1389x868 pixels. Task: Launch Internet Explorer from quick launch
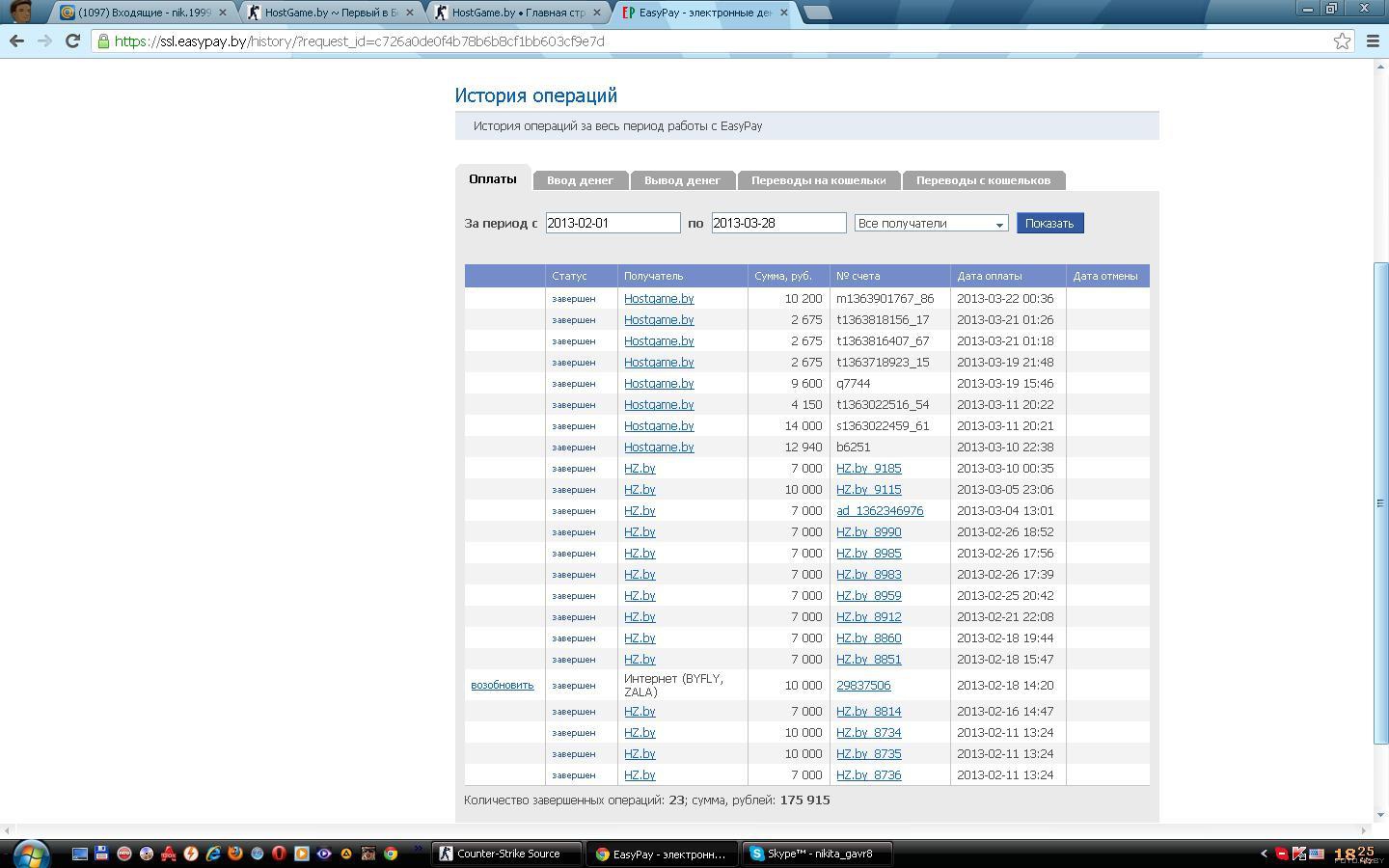pyautogui.click(x=213, y=854)
